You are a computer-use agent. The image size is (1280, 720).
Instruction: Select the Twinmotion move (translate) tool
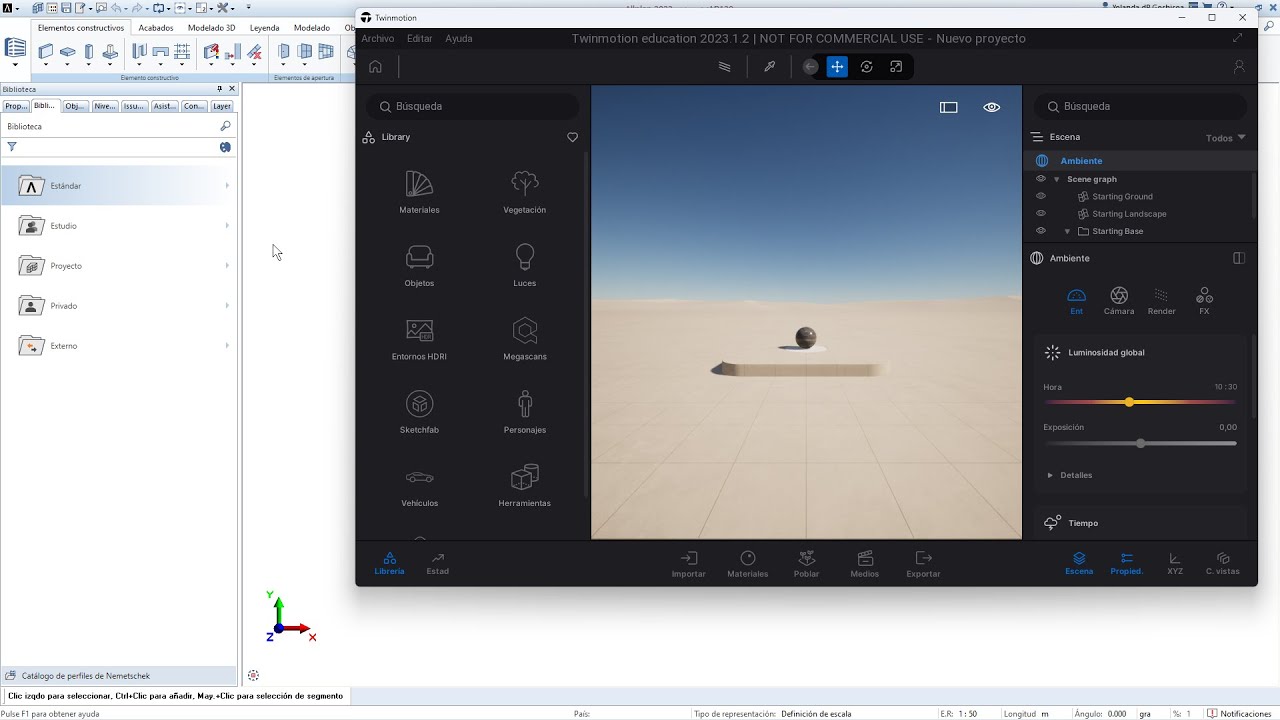(x=837, y=67)
